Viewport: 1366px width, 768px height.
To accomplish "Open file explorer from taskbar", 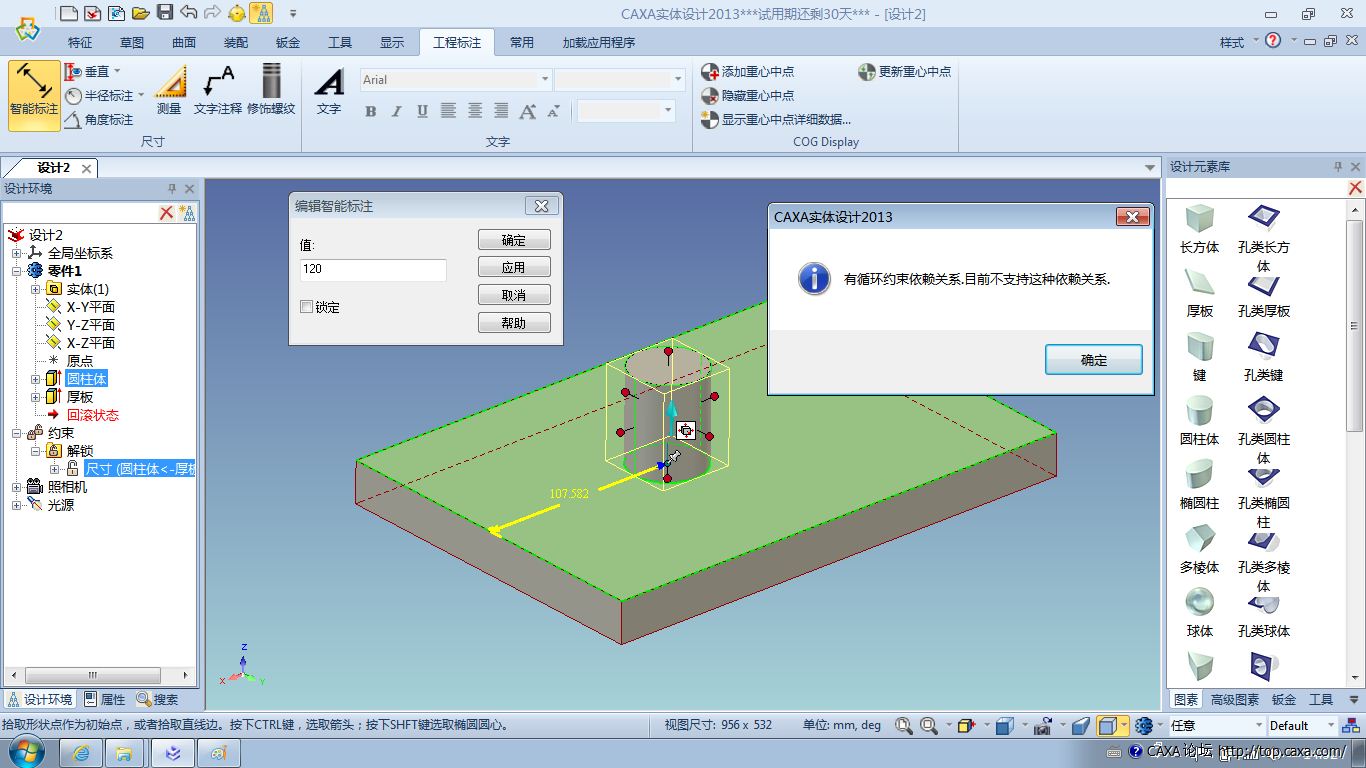I will point(126,752).
